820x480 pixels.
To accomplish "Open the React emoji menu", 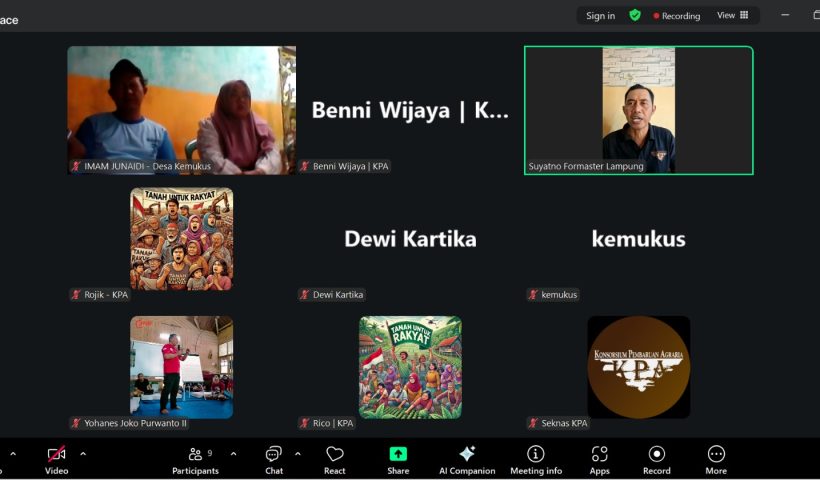I will coord(335,459).
